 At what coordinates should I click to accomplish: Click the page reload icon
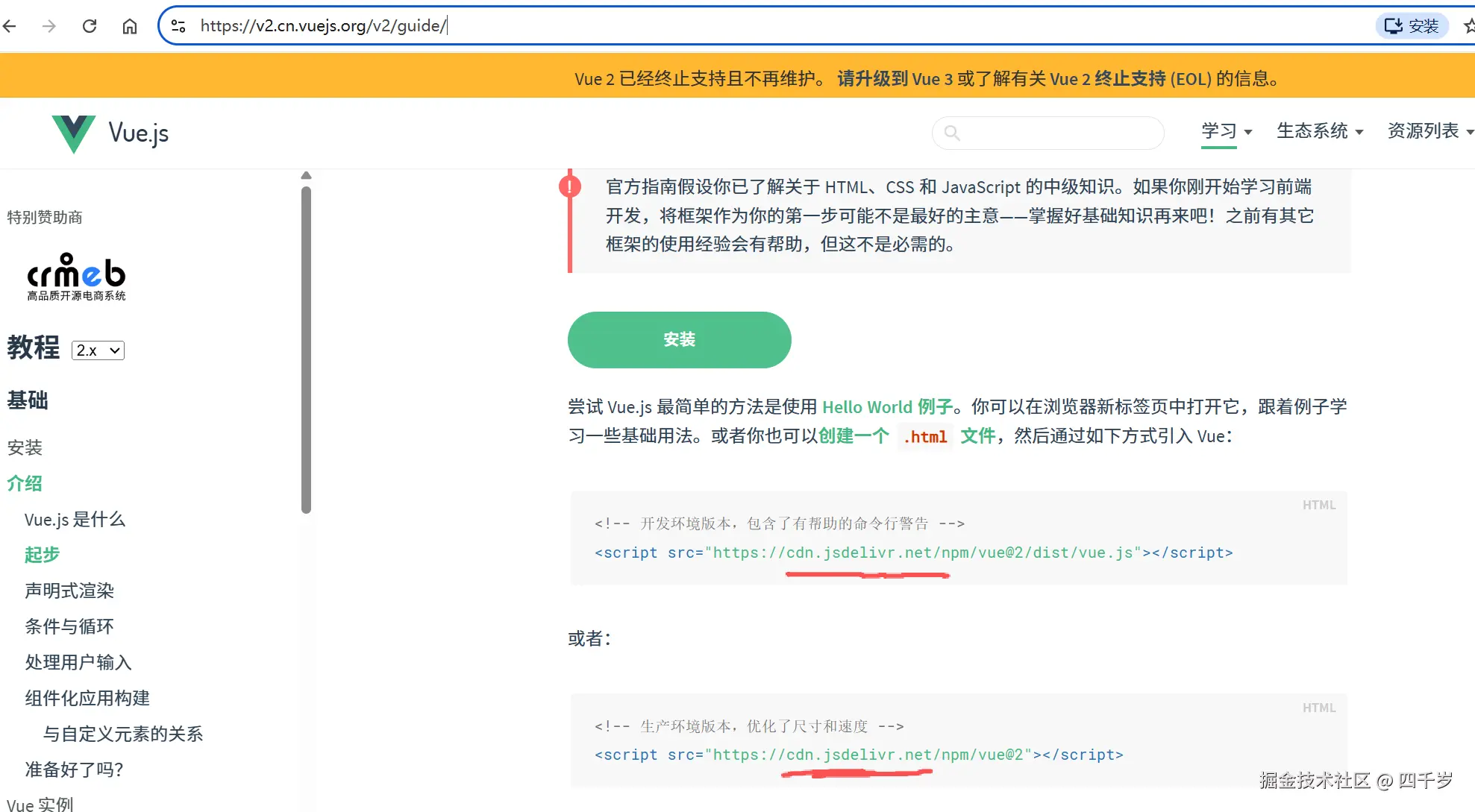tap(90, 25)
